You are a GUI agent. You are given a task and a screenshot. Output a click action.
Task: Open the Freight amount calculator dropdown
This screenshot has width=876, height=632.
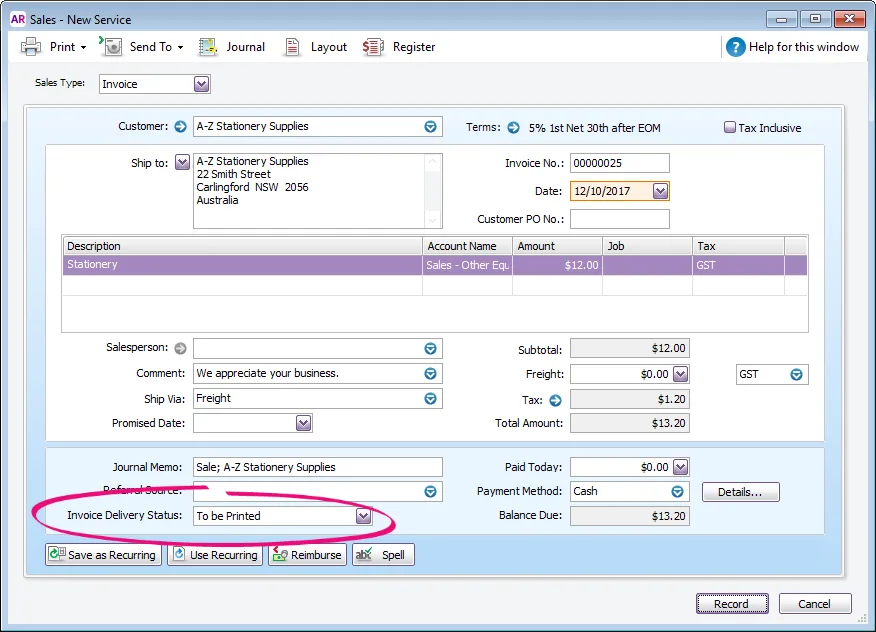tap(680, 374)
